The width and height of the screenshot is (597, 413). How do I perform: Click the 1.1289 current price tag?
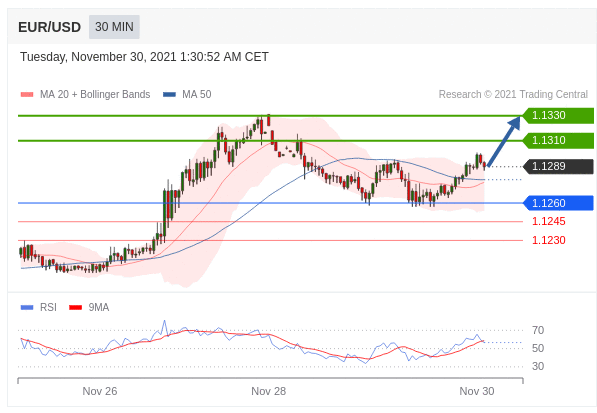pyautogui.click(x=558, y=166)
